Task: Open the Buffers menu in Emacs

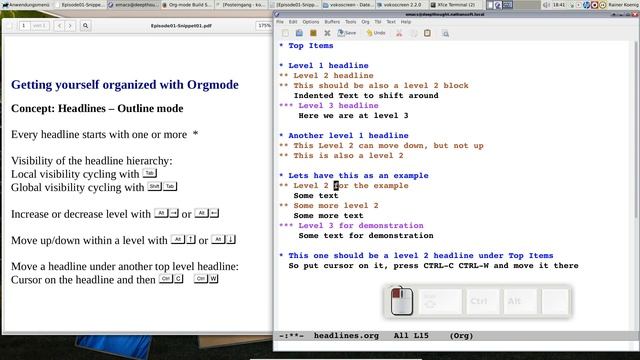Action: coord(332,22)
